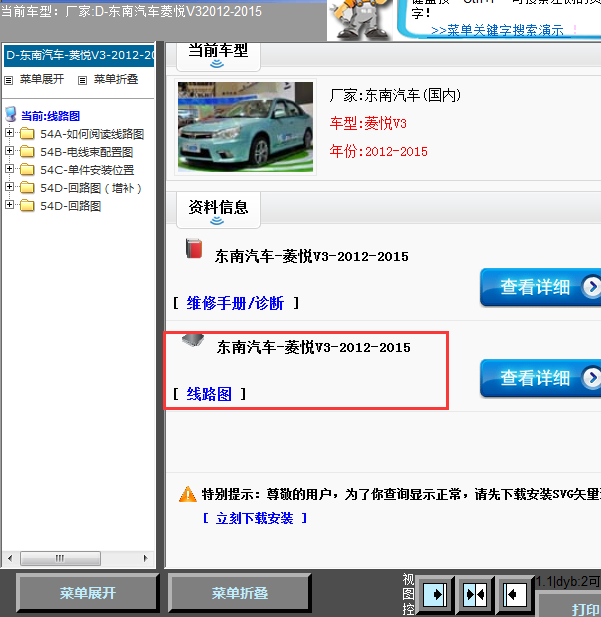Image resolution: width=601 pixels, height=617 pixels.
Task: Click the sidebar scrollbar right arrow
Action: click(146, 558)
